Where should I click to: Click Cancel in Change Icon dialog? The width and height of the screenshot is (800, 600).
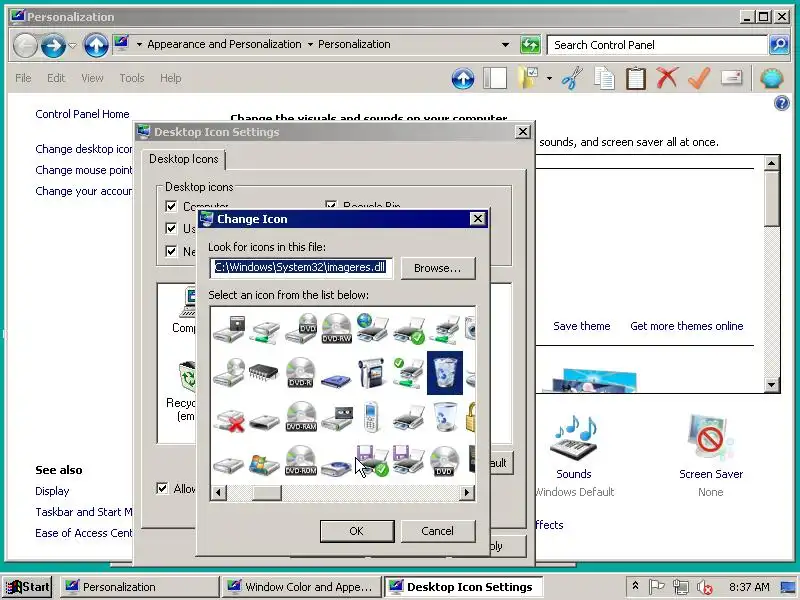point(437,531)
